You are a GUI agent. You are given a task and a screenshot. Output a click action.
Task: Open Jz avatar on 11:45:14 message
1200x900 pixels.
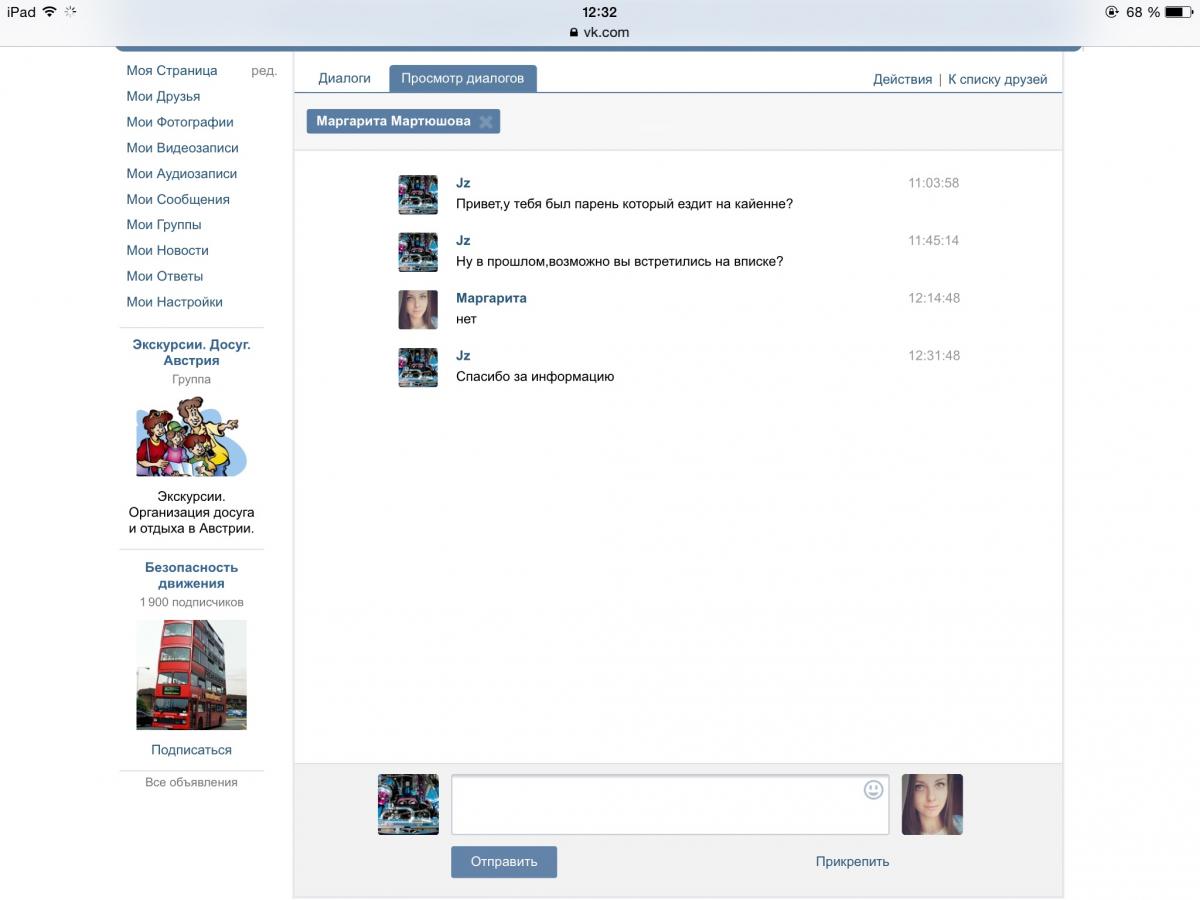coord(418,252)
